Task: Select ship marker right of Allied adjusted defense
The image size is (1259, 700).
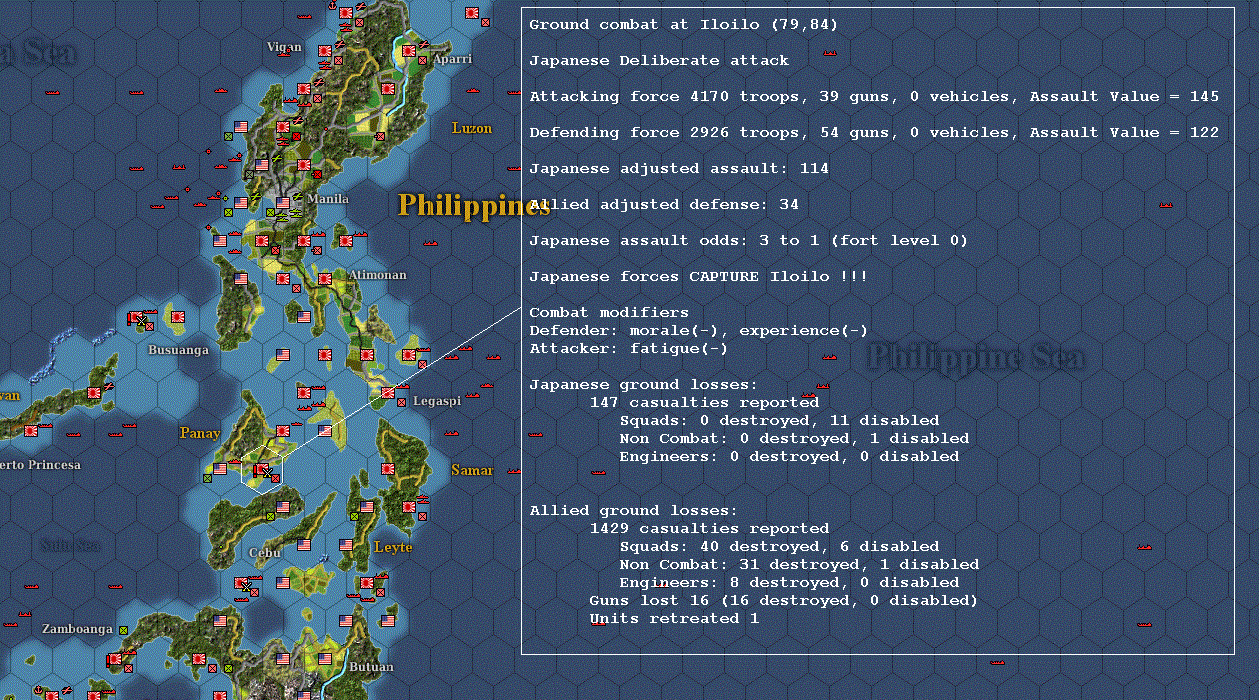Action: point(1166,205)
